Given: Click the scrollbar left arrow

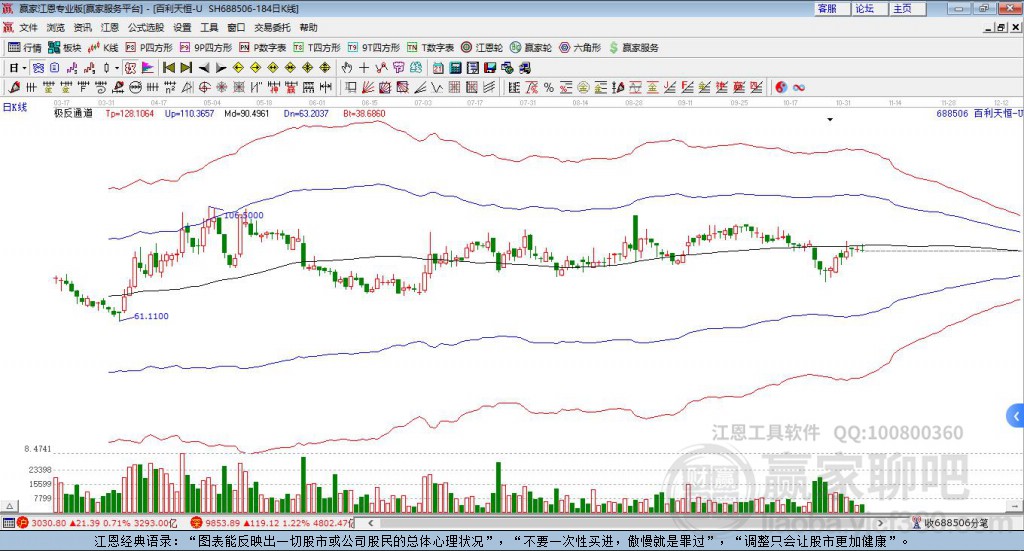Looking at the screenshot, I should (371, 523).
